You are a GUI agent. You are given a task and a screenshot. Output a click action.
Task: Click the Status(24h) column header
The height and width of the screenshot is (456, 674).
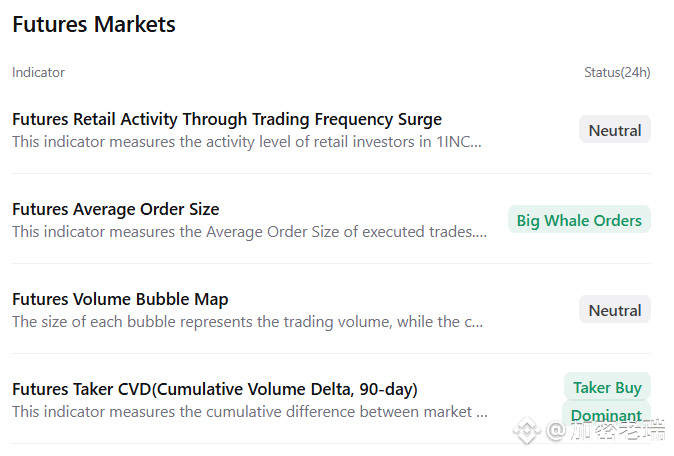(x=617, y=72)
